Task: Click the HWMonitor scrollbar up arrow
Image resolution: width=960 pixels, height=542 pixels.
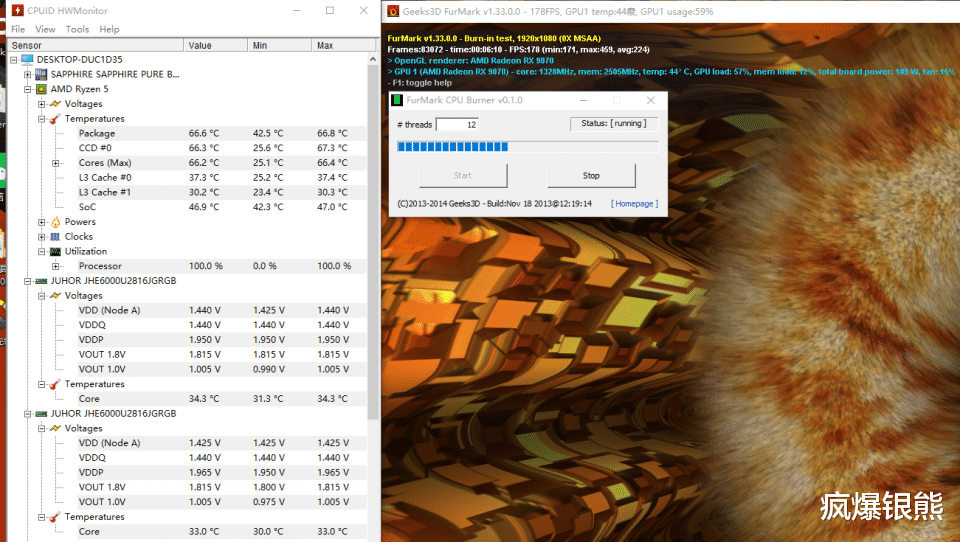Action: (372, 59)
